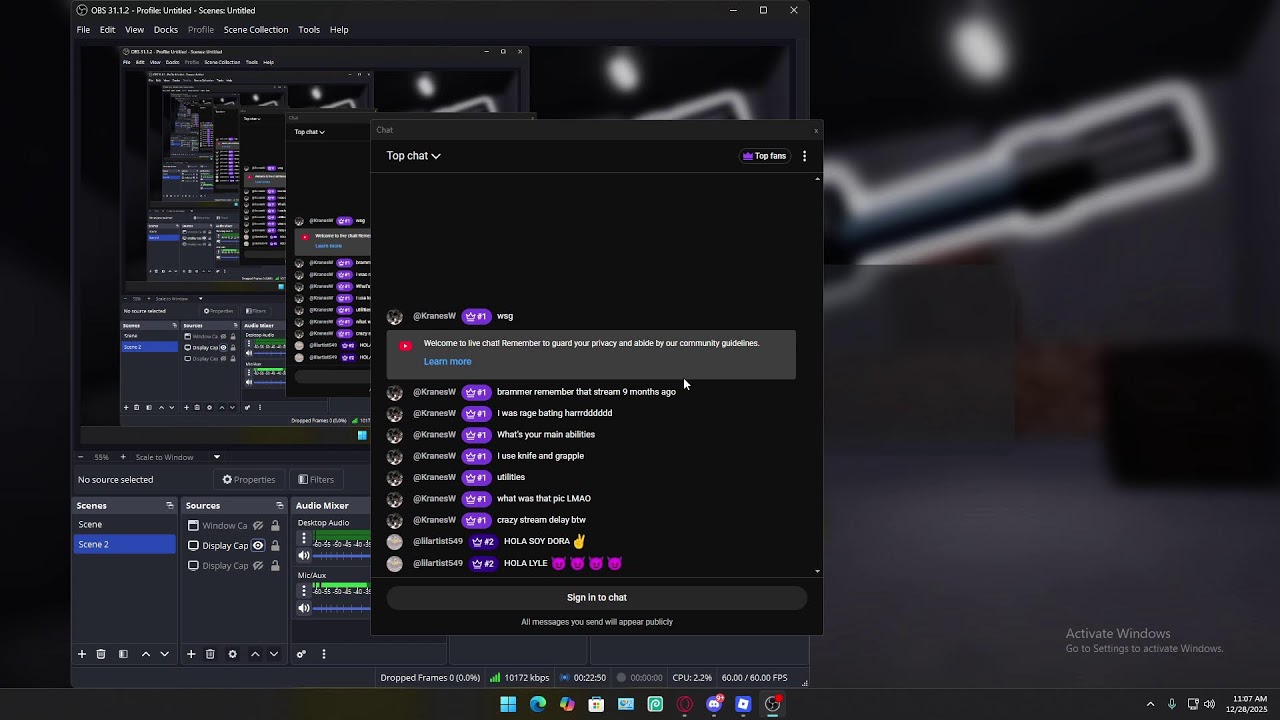This screenshot has height=720, width=1280.
Task: Mute Desktop Audio speaker icon
Action: tap(304, 556)
